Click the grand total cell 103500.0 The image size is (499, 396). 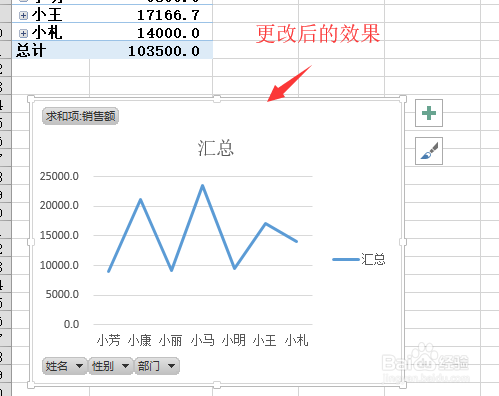coord(164,51)
